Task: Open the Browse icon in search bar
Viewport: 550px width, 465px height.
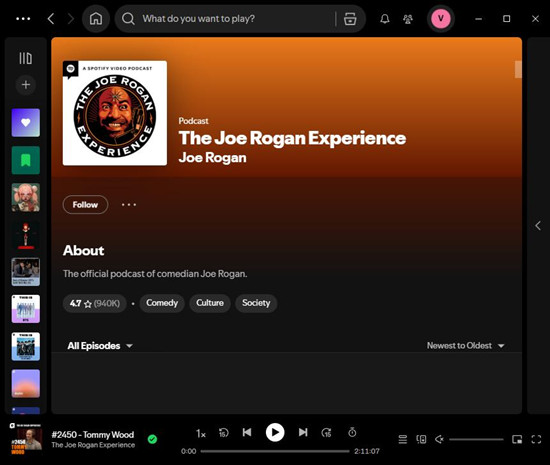Action: [x=350, y=19]
